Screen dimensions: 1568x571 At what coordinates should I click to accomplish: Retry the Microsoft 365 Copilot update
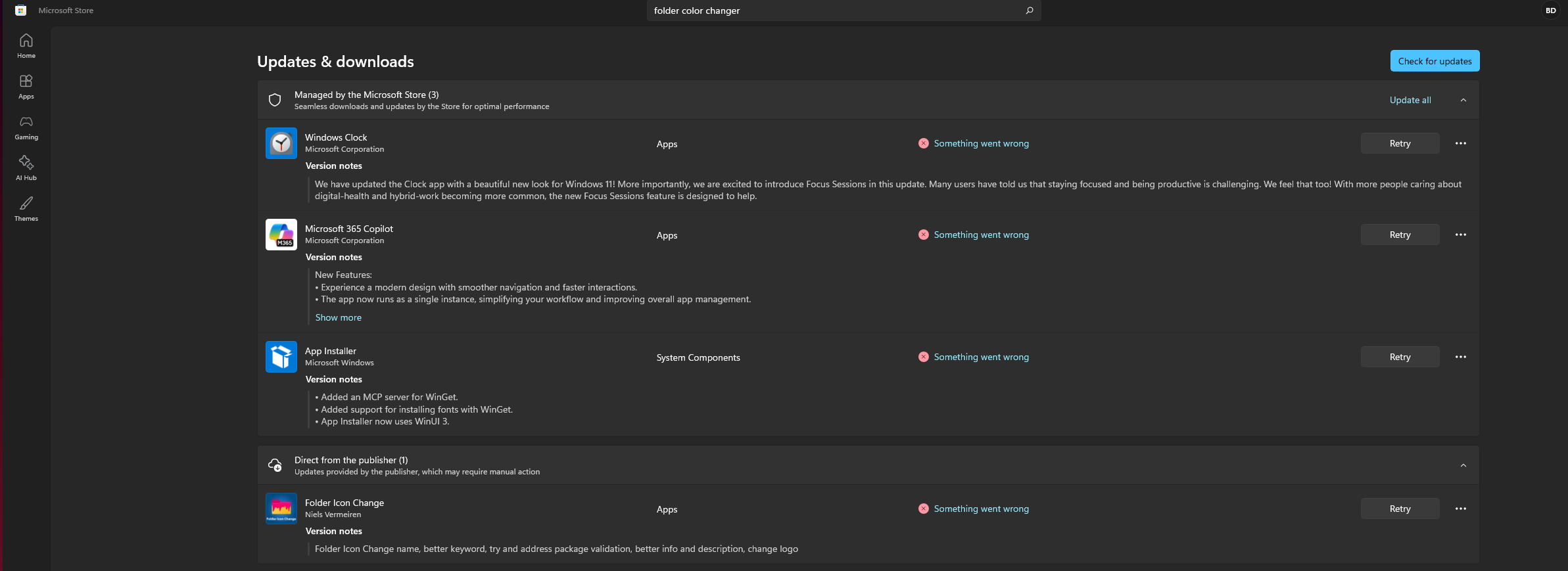coord(1400,235)
